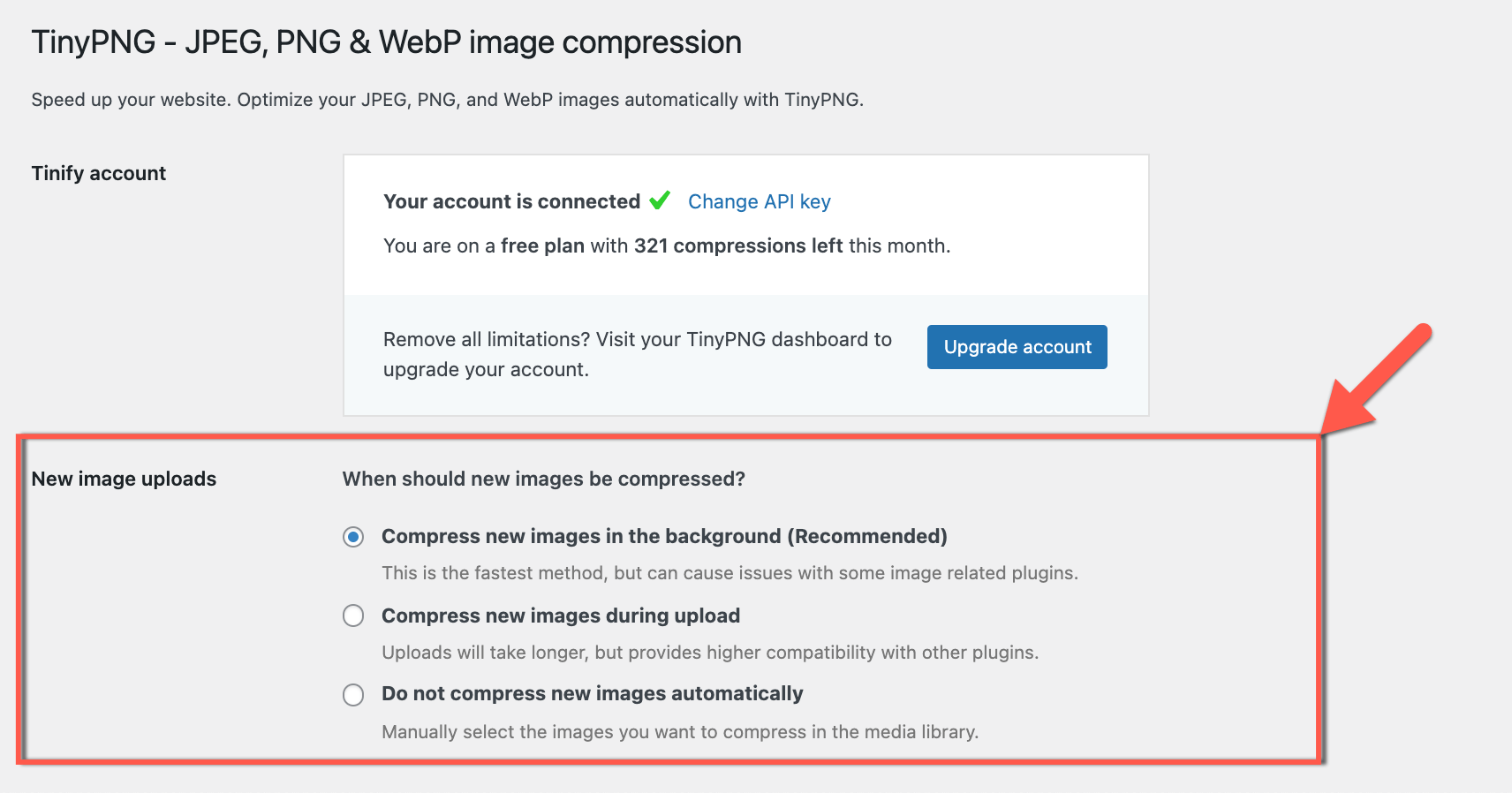Click the fastest method description text
The height and width of the screenshot is (793, 1512).
pos(730,573)
